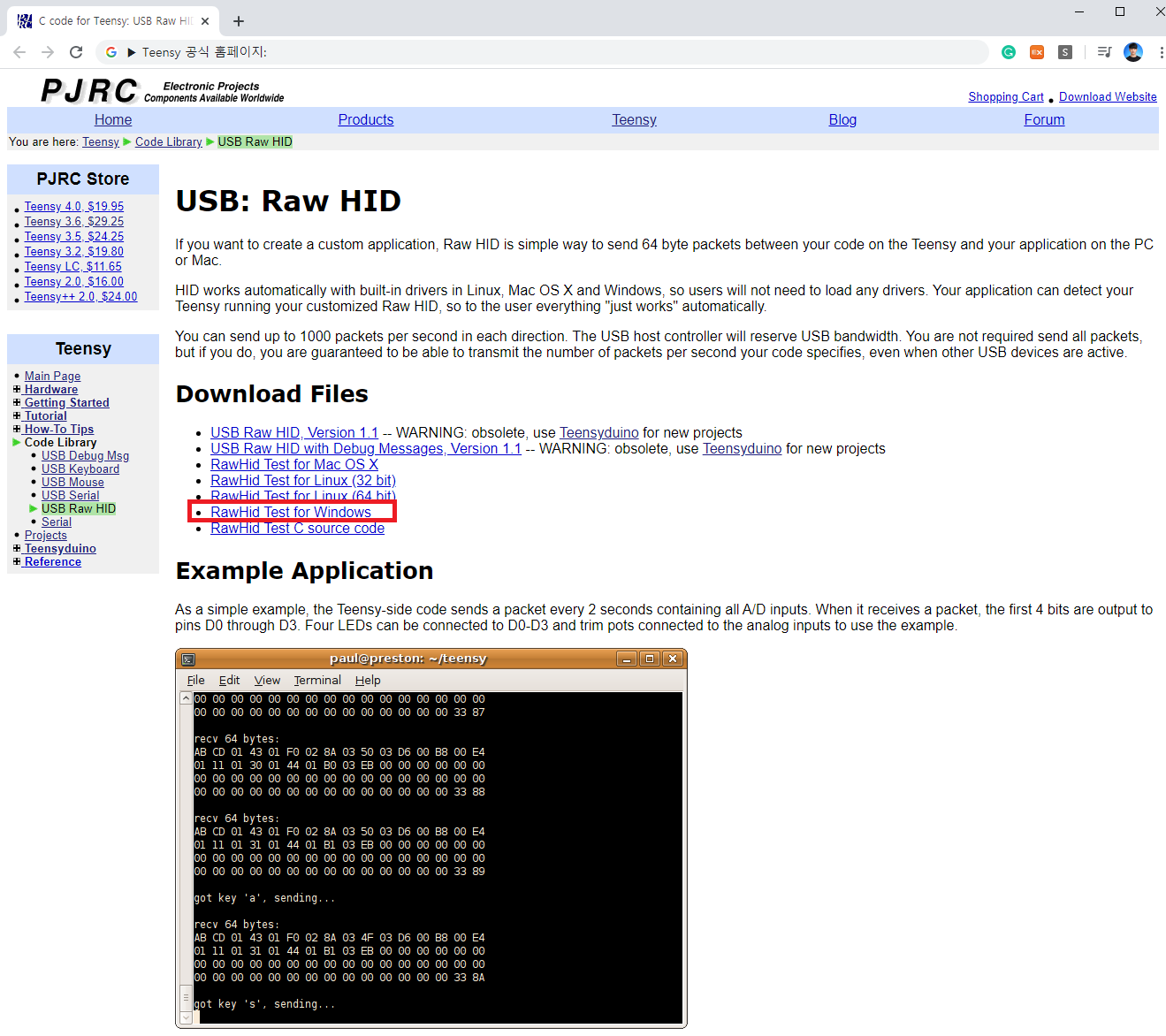Close the C code for Teensy tab
The image size is (1166, 1036).
205,20
